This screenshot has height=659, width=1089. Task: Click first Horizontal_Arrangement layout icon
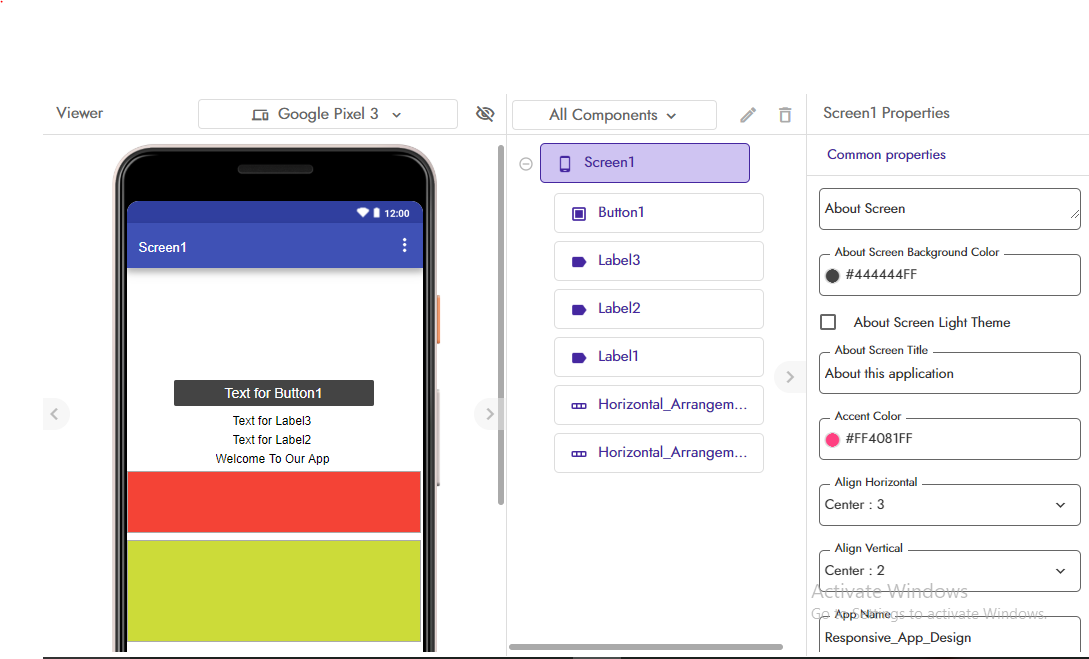tap(579, 406)
